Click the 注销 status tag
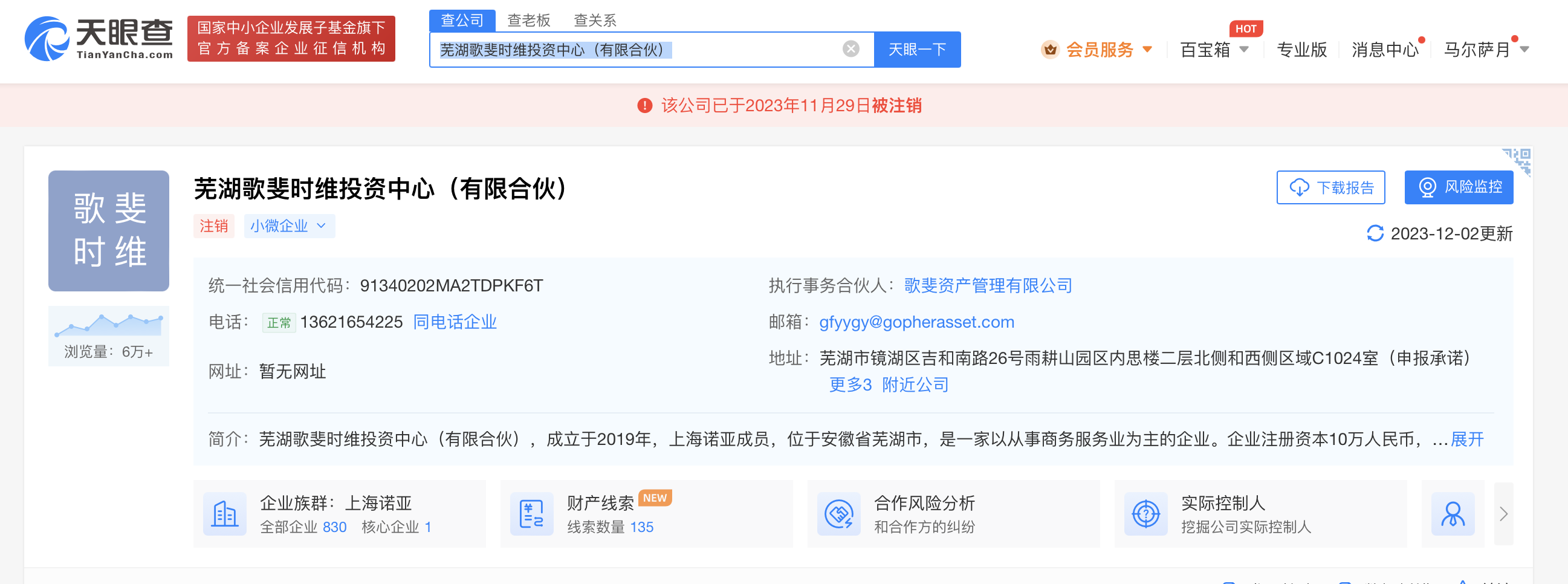 (x=213, y=226)
